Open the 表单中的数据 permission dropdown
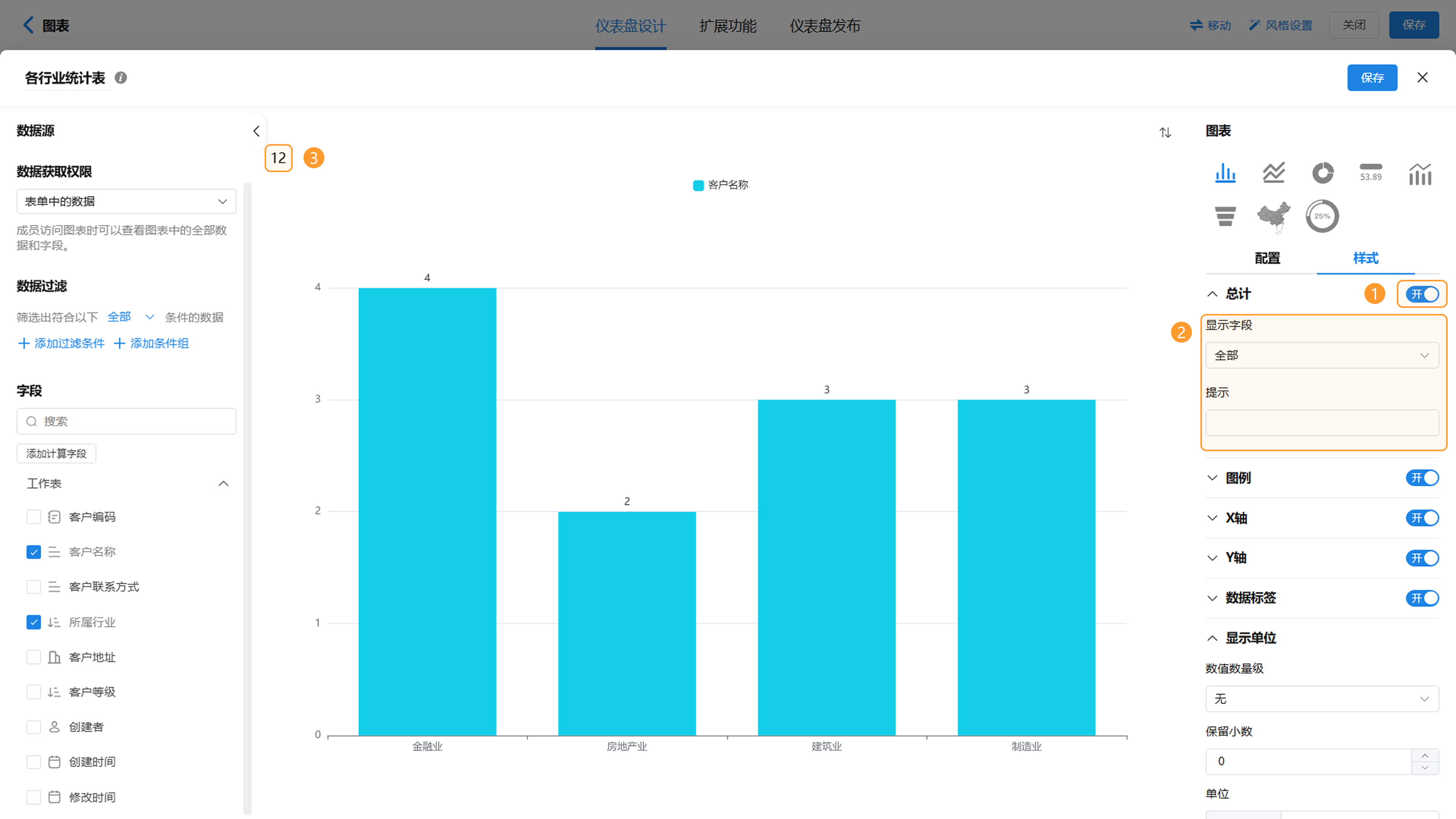Viewport: 1456px width, 819px height. pyautogui.click(x=126, y=201)
